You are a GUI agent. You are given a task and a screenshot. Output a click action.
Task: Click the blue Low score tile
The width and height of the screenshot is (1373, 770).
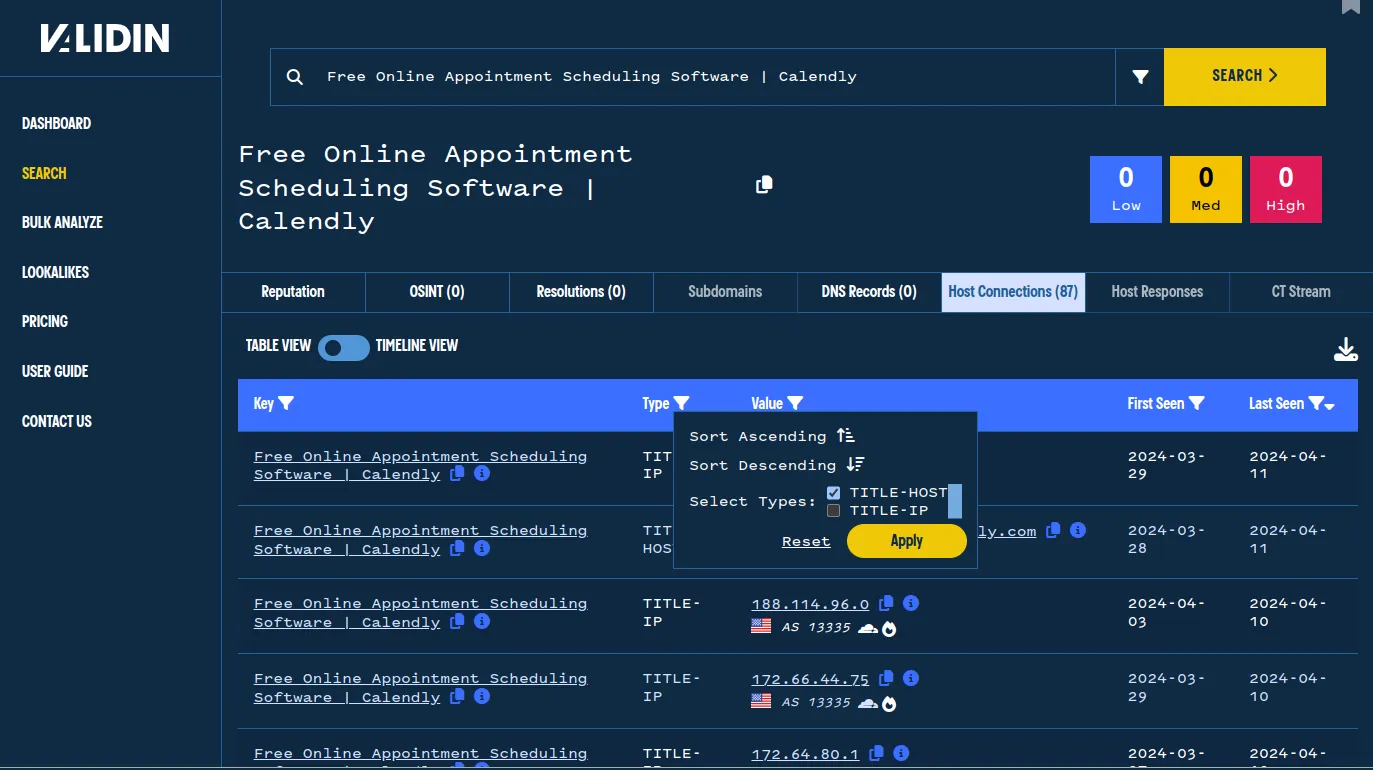pos(1126,189)
